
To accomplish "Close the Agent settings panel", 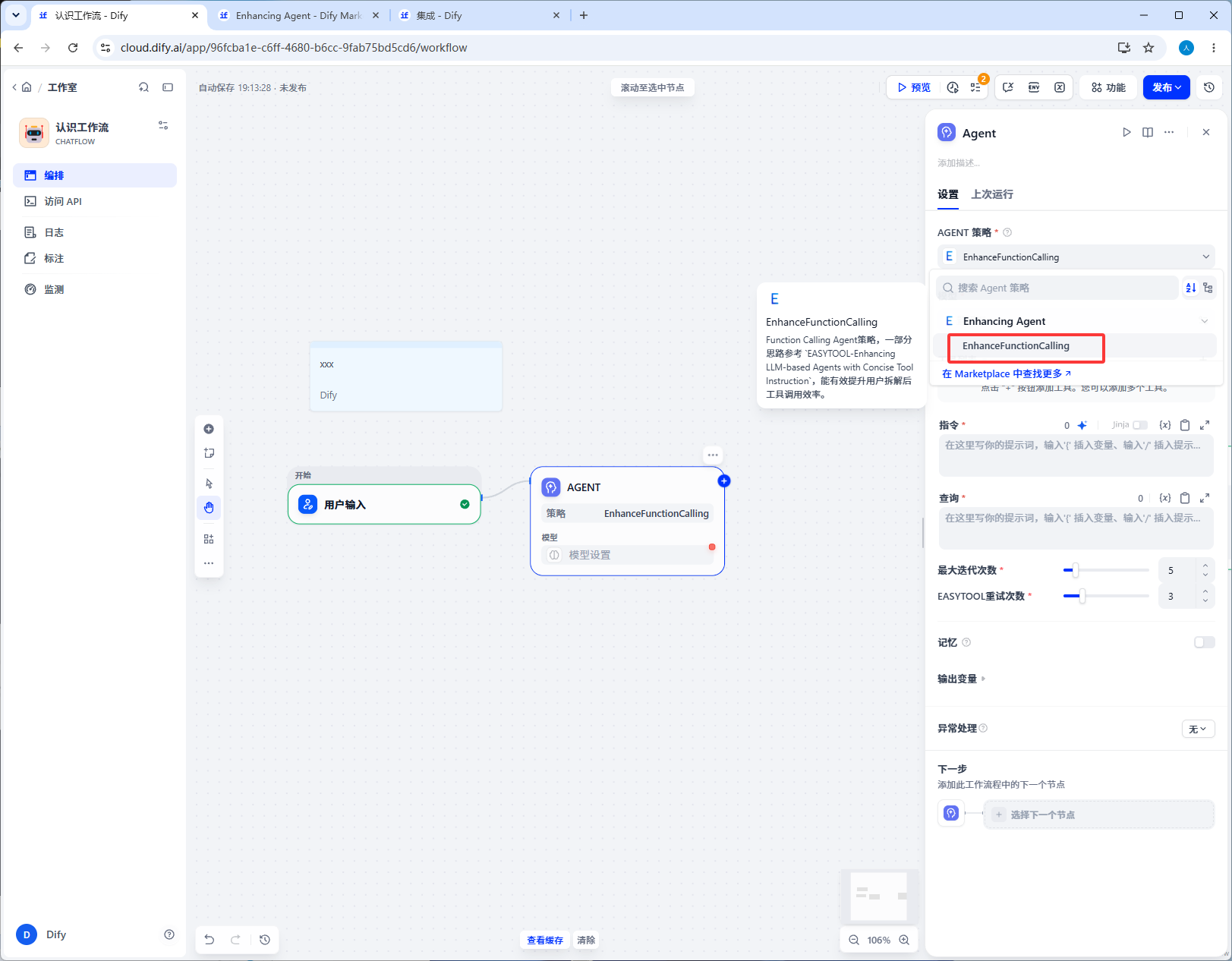I will pos(1206,132).
